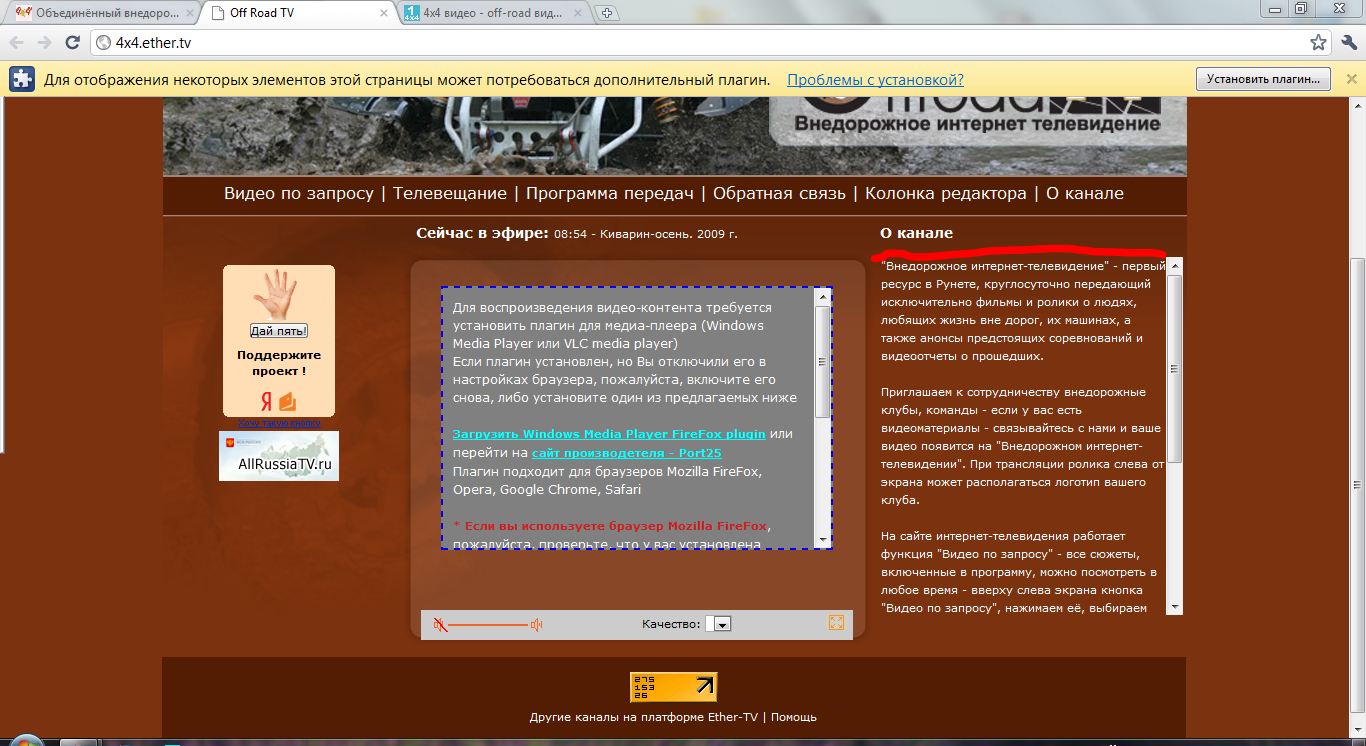Click the red Yandex 'Я' payment icon

266,402
